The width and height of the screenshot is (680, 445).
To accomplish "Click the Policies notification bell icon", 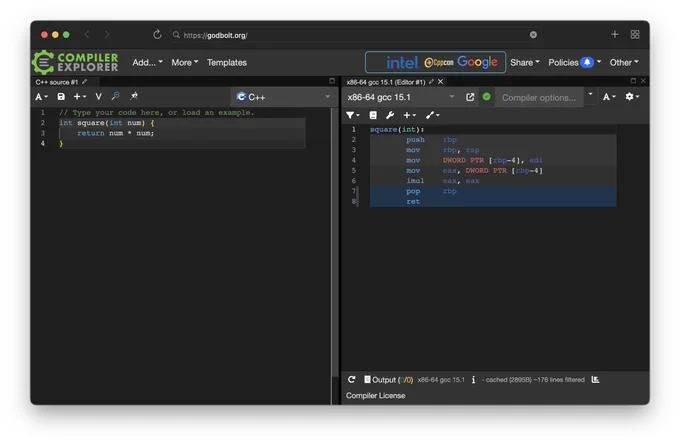I will (x=587, y=62).
